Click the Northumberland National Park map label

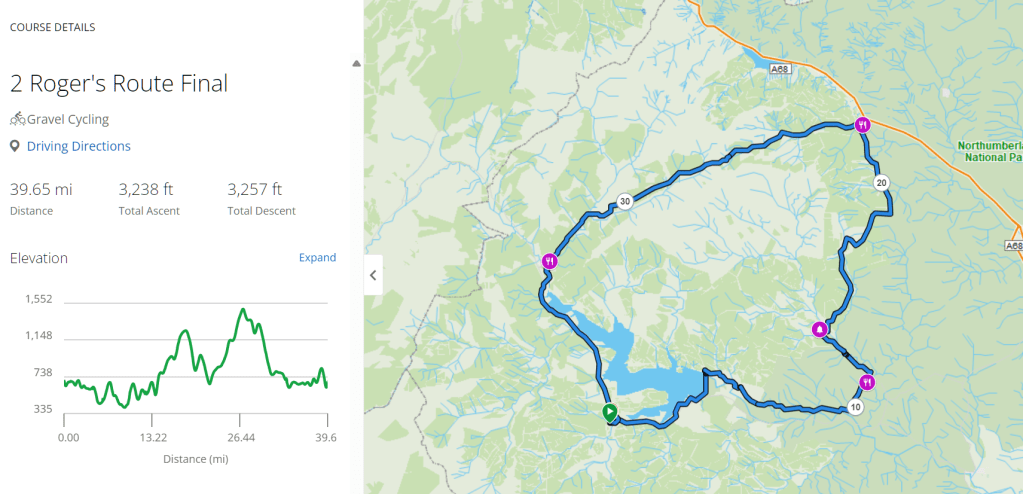pos(989,151)
